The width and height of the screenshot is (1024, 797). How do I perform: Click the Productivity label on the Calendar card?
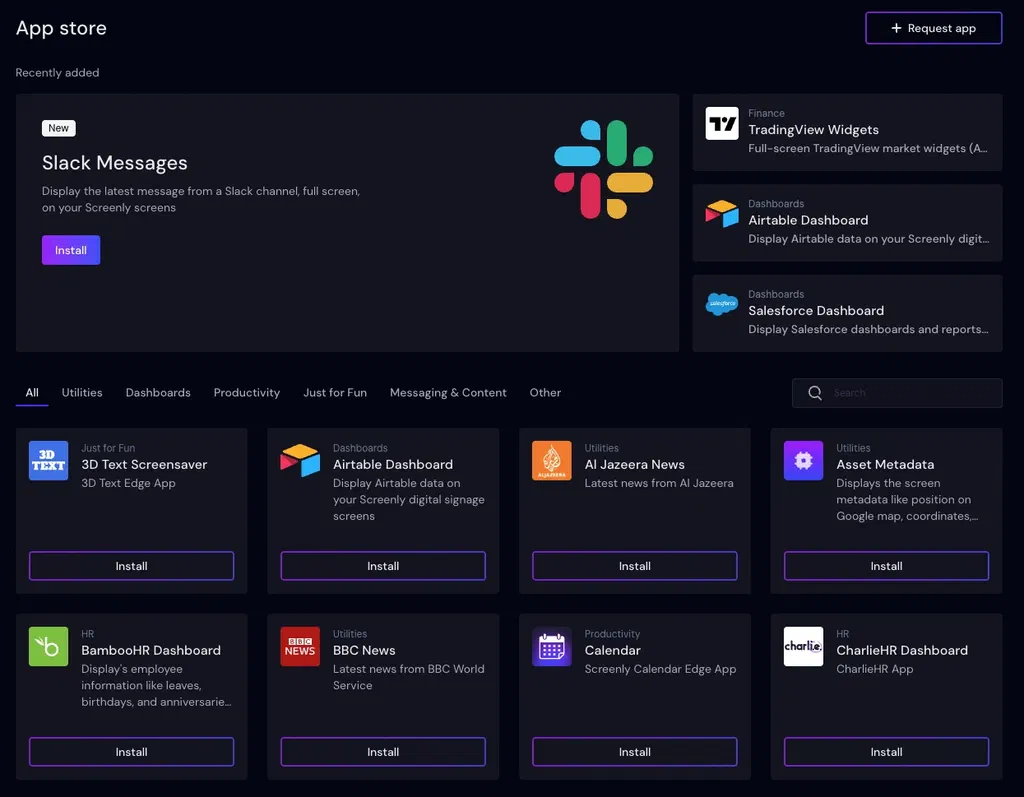pyautogui.click(x=612, y=634)
